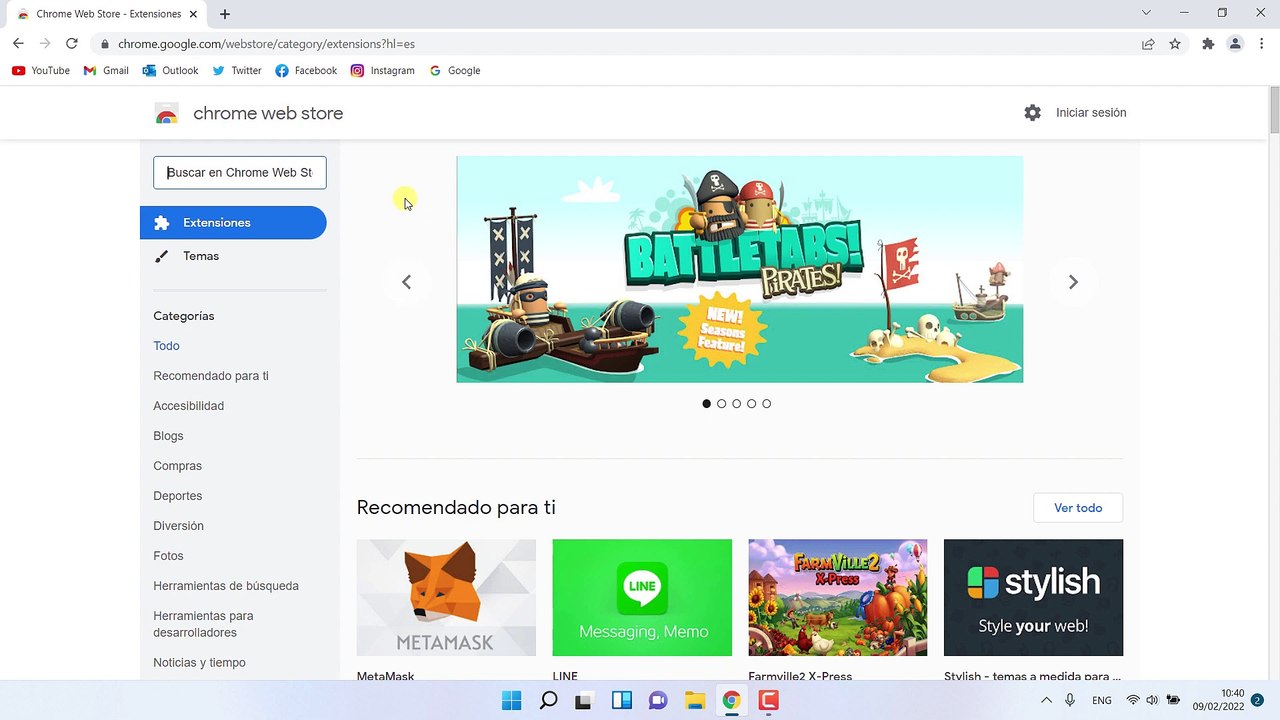
Task: Choose the Noticias y tiempo category
Action: pyautogui.click(x=199, y=663)
